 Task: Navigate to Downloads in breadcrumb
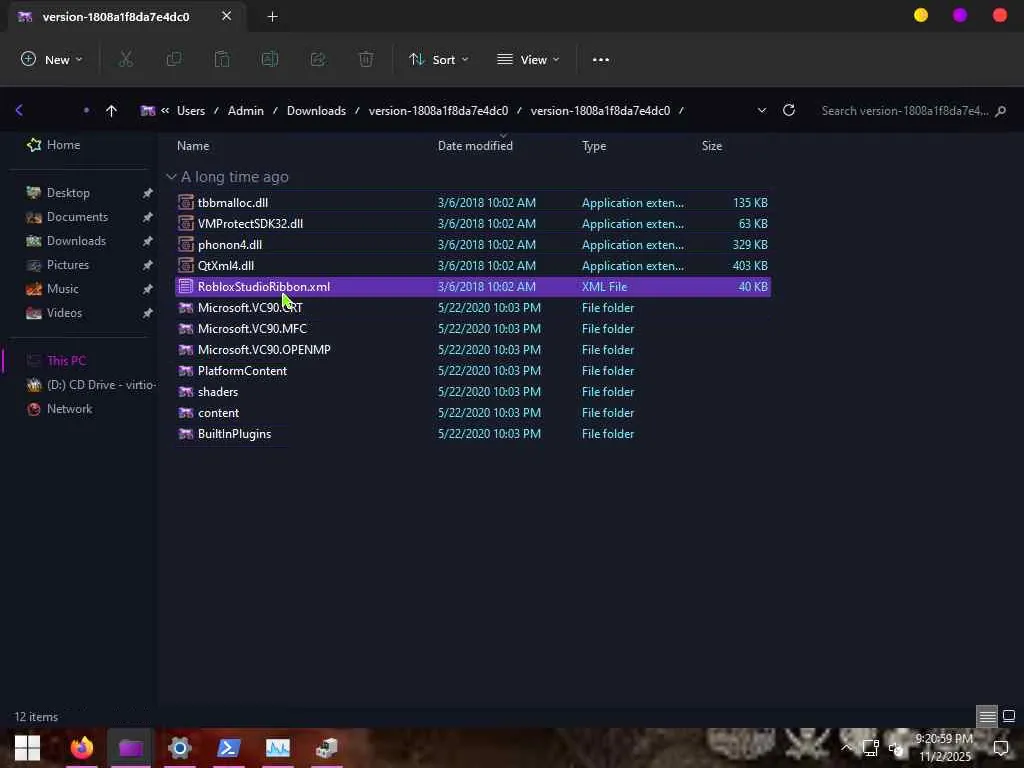coord(316,110)
